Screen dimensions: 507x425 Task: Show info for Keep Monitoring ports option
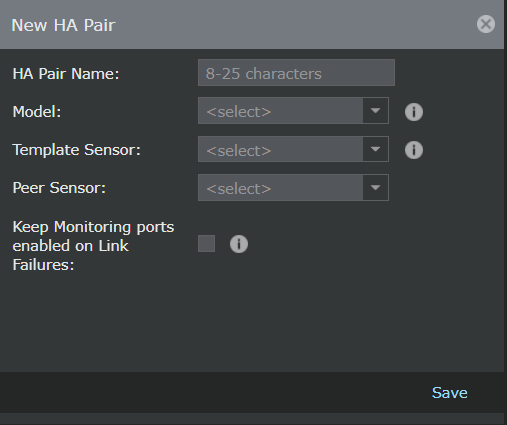pyautogui.click(x=239, y=244)
